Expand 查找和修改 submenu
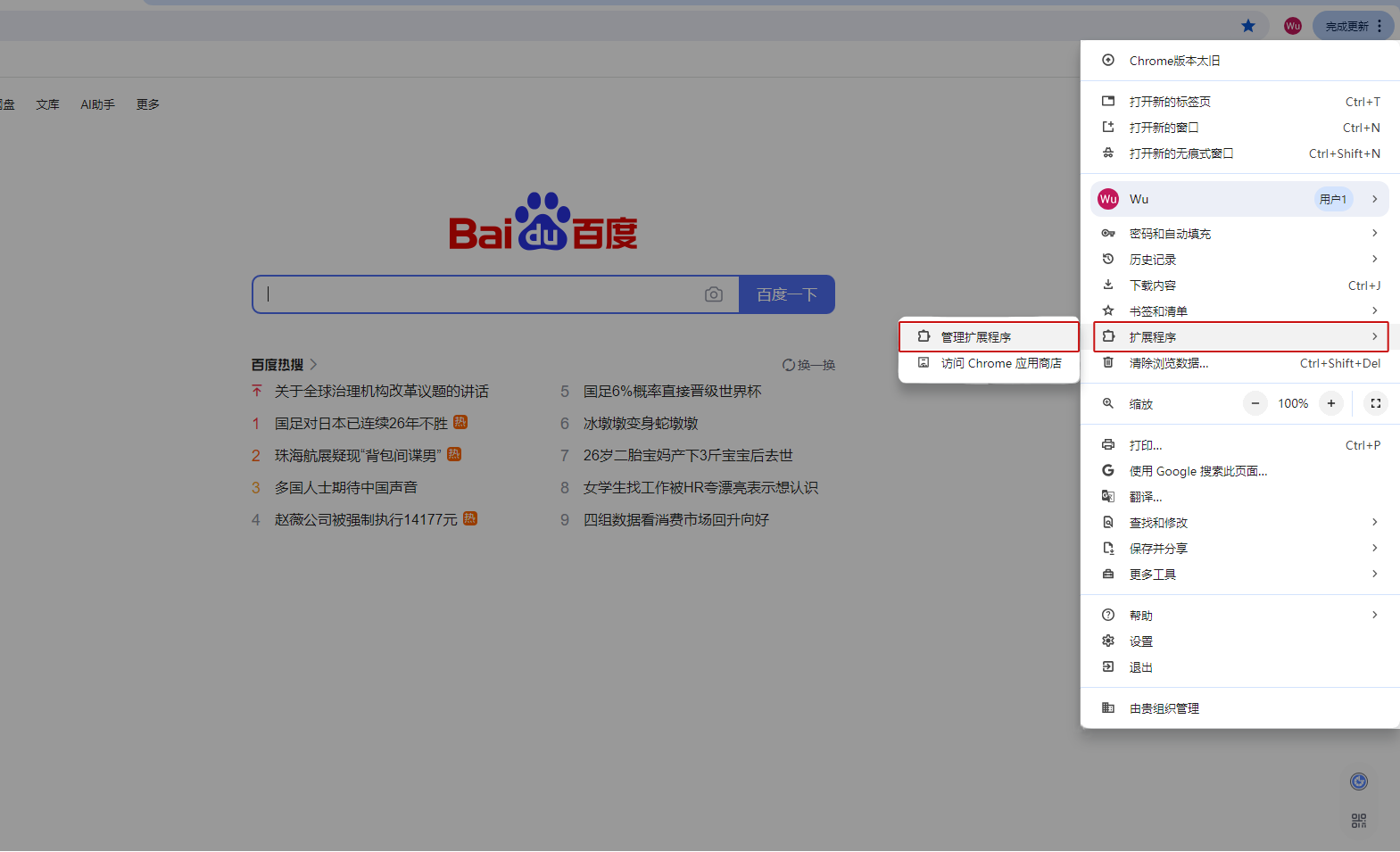 tap(1240, 523)
